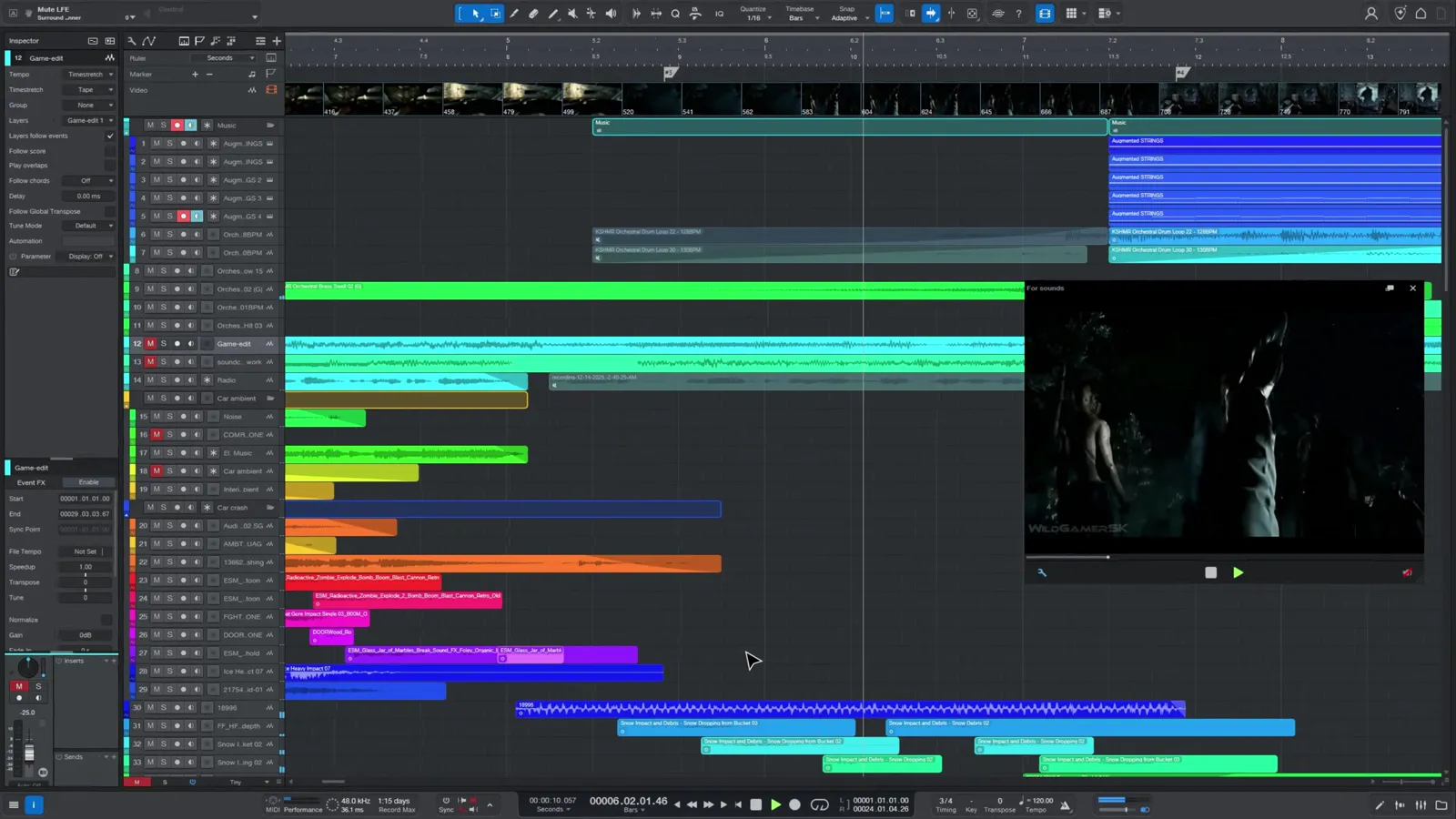Show automation with the curve icon

149,41
